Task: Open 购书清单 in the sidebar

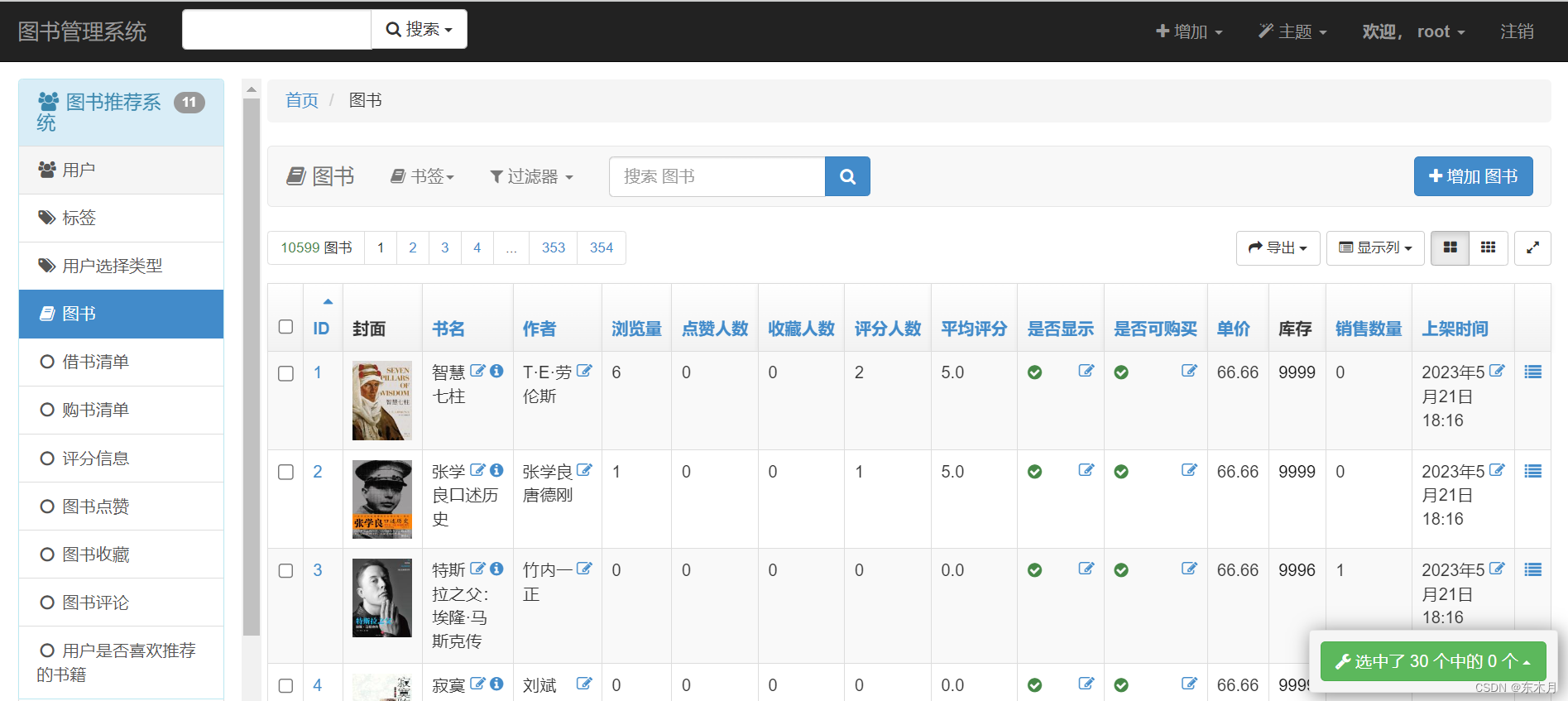Action: pos(121,410)
